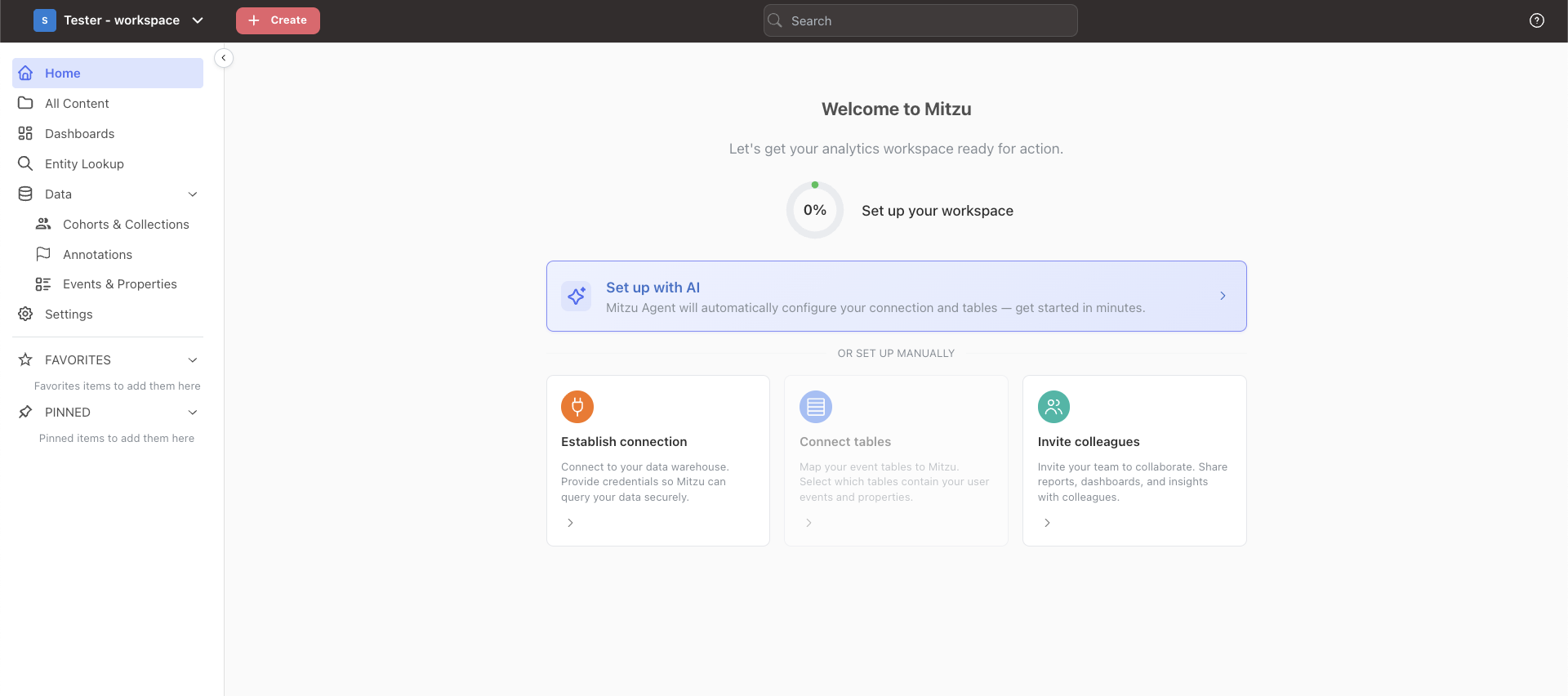
Task: Click the Settings gear icon
Action: pyautogui.click(x=25, y=314)
